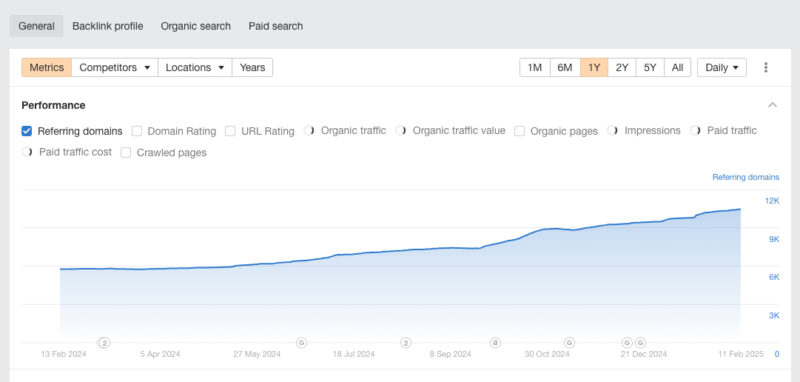Click the Impressions half-circle icon

click(x=612, y=131)
